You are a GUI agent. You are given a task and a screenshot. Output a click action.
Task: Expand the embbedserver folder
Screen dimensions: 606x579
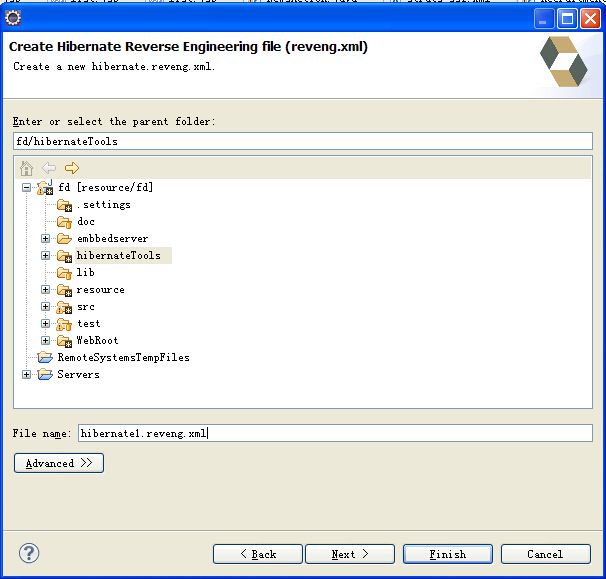click(x=45, y=238)
